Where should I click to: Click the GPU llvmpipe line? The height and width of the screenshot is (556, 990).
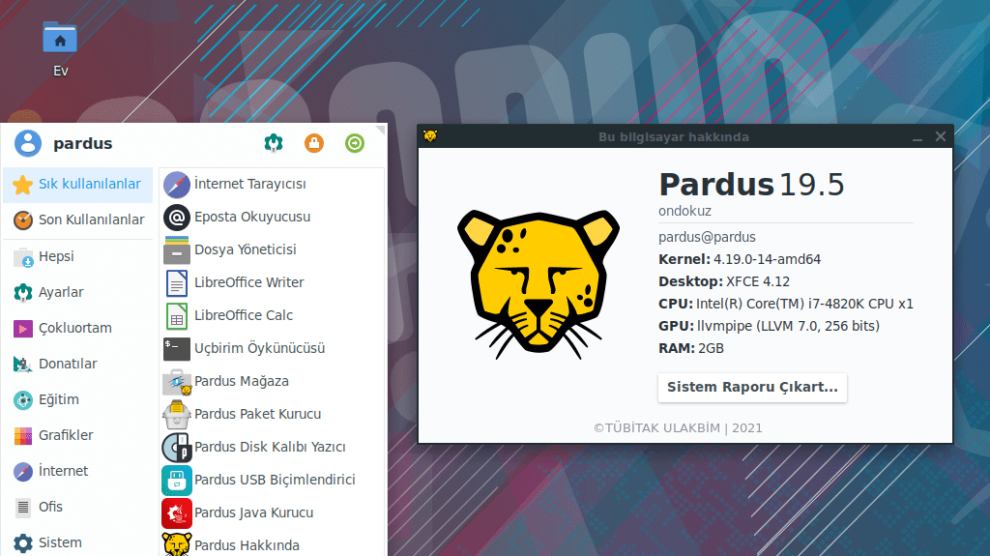769,326
